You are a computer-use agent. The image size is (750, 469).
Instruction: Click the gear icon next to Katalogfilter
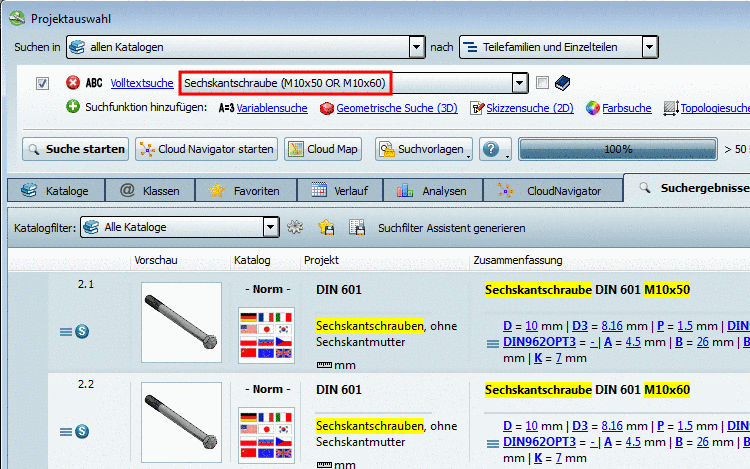295,227
